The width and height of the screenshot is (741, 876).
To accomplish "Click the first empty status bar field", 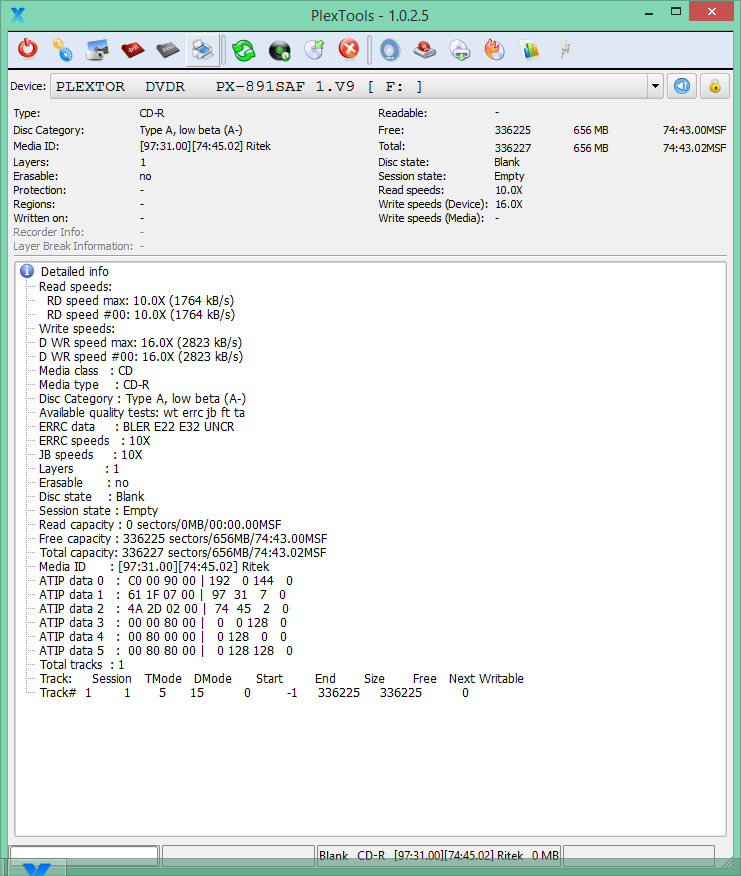I will tap(84, 855).
